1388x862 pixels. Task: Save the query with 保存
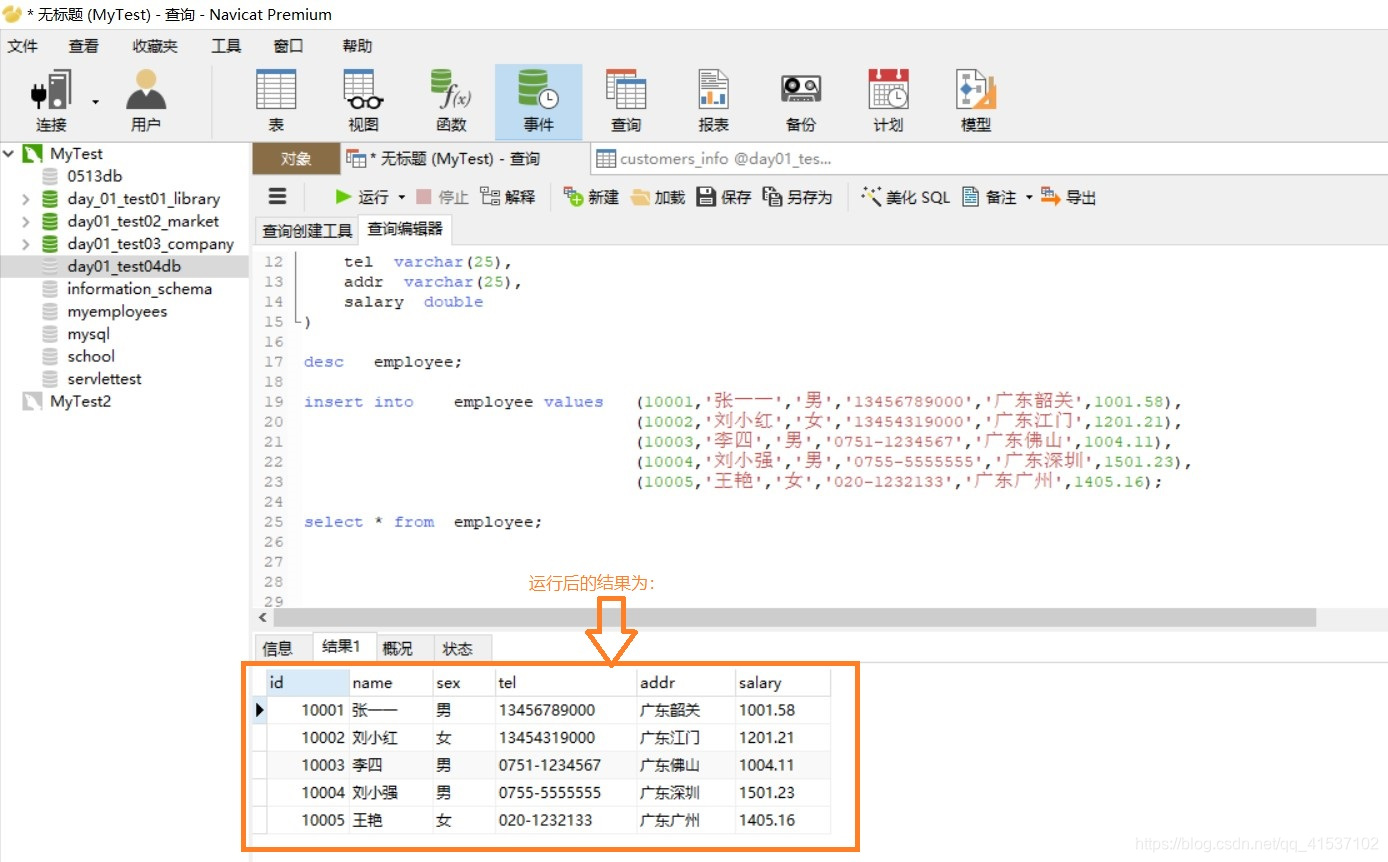click(724, 197)
